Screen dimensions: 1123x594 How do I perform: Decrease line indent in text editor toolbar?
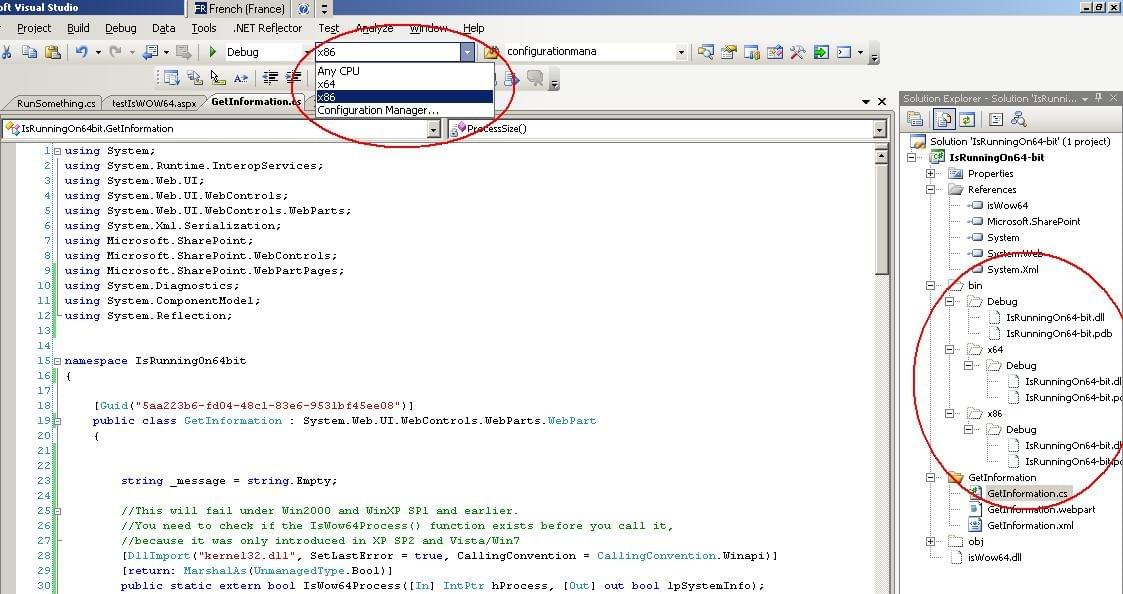pyautogui.click(x=270, y=77)
